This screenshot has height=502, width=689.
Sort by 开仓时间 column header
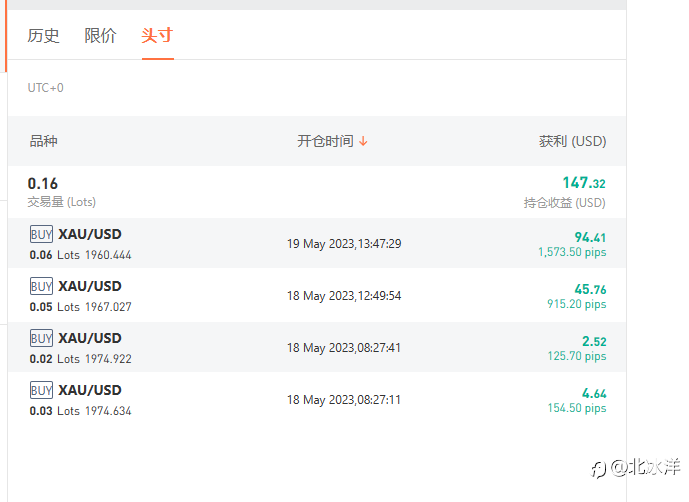pos(325,142)
